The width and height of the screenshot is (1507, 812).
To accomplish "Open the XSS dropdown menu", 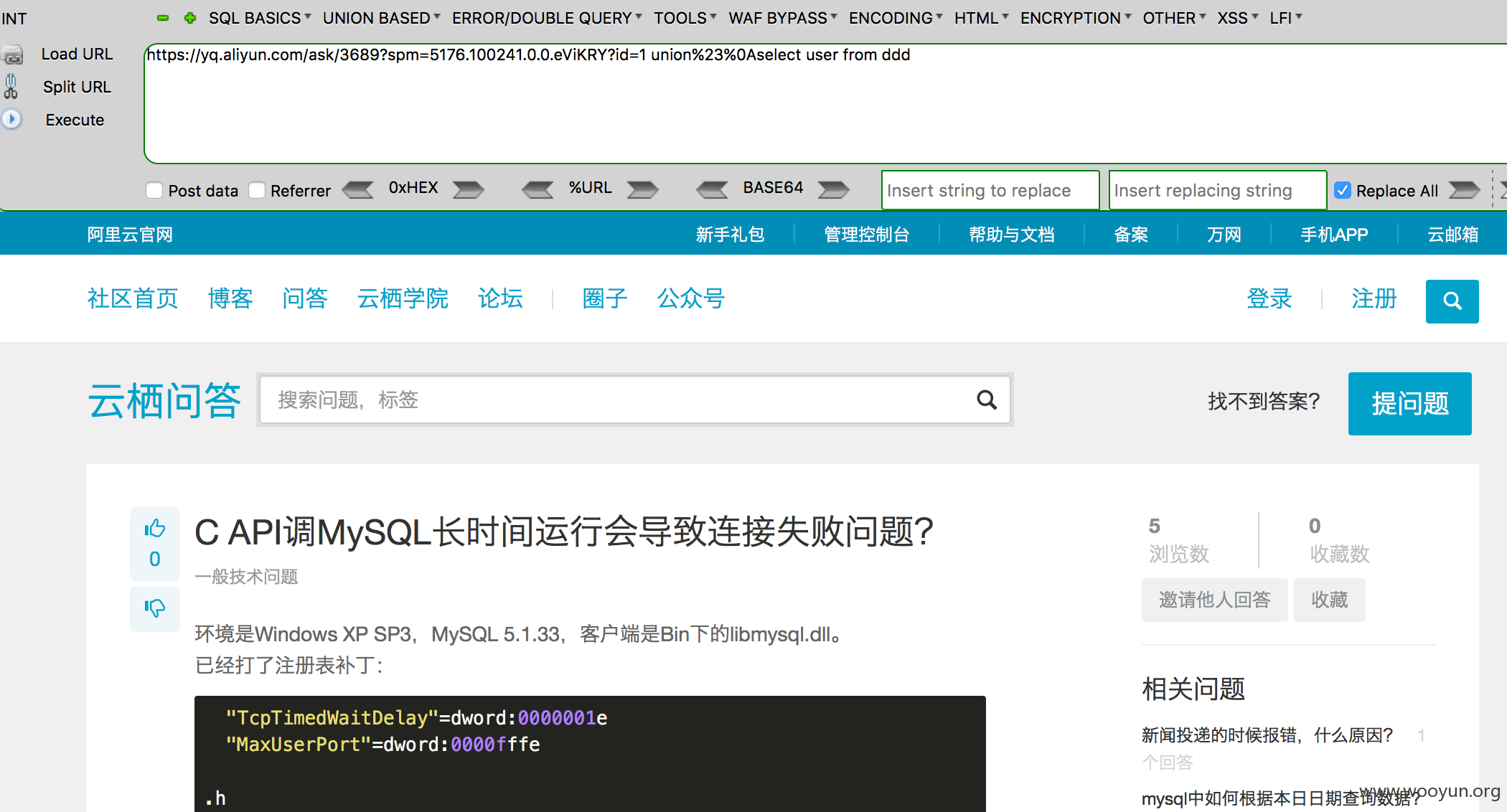I will (1237, 18).
